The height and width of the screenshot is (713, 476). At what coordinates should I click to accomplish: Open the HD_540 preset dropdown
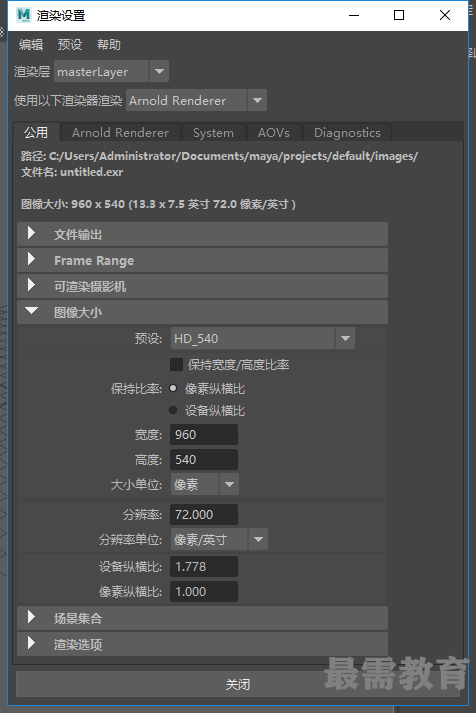point(263,338)
